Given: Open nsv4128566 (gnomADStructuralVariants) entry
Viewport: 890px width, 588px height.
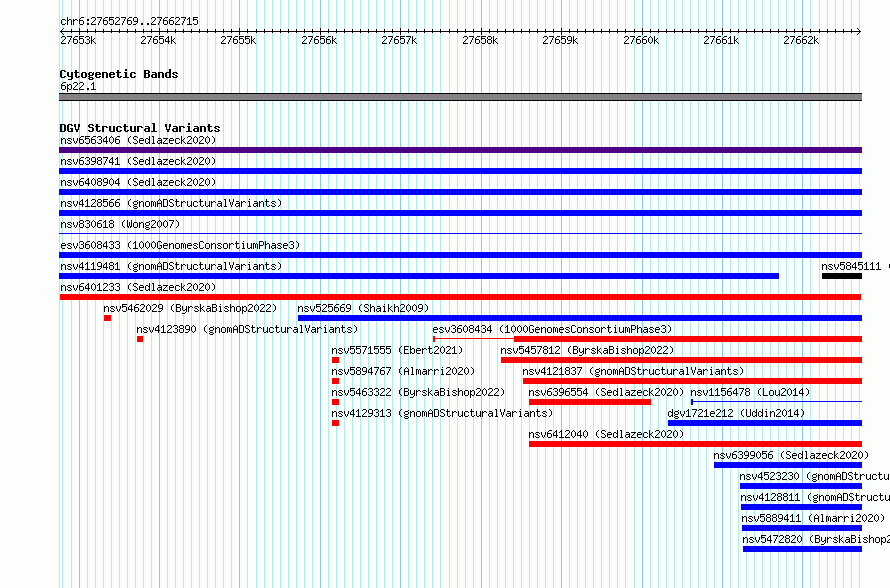Looking at the screenshot, I should 171,203.
